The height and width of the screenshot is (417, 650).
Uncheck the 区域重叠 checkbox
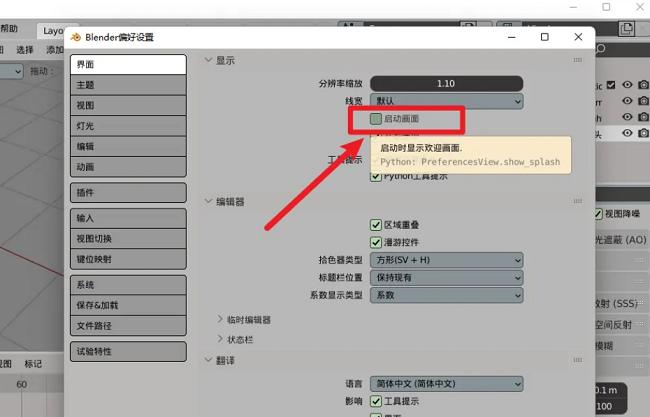tap(376, 224)
